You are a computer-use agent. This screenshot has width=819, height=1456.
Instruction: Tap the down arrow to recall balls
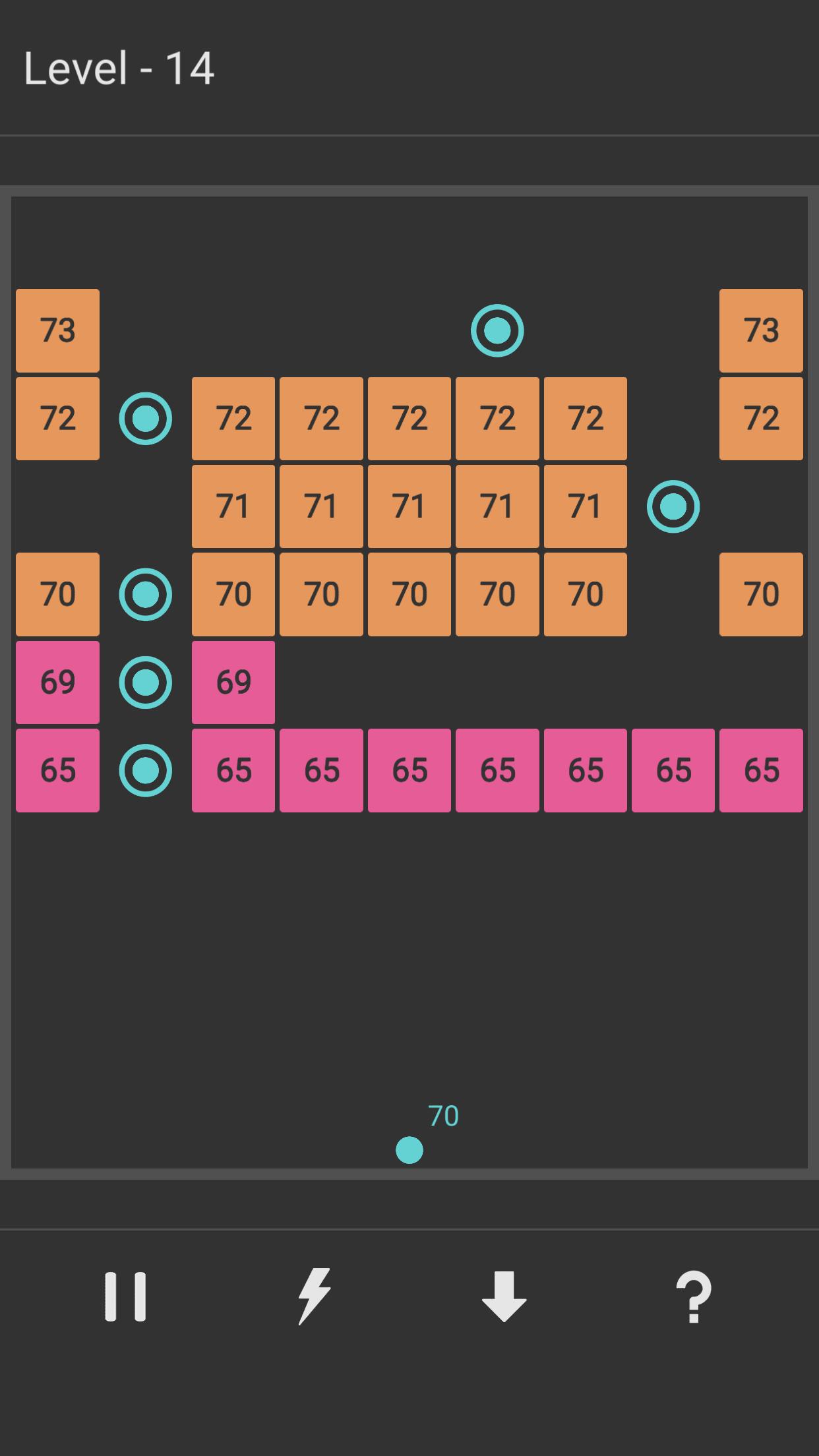tap(504, 1297)
